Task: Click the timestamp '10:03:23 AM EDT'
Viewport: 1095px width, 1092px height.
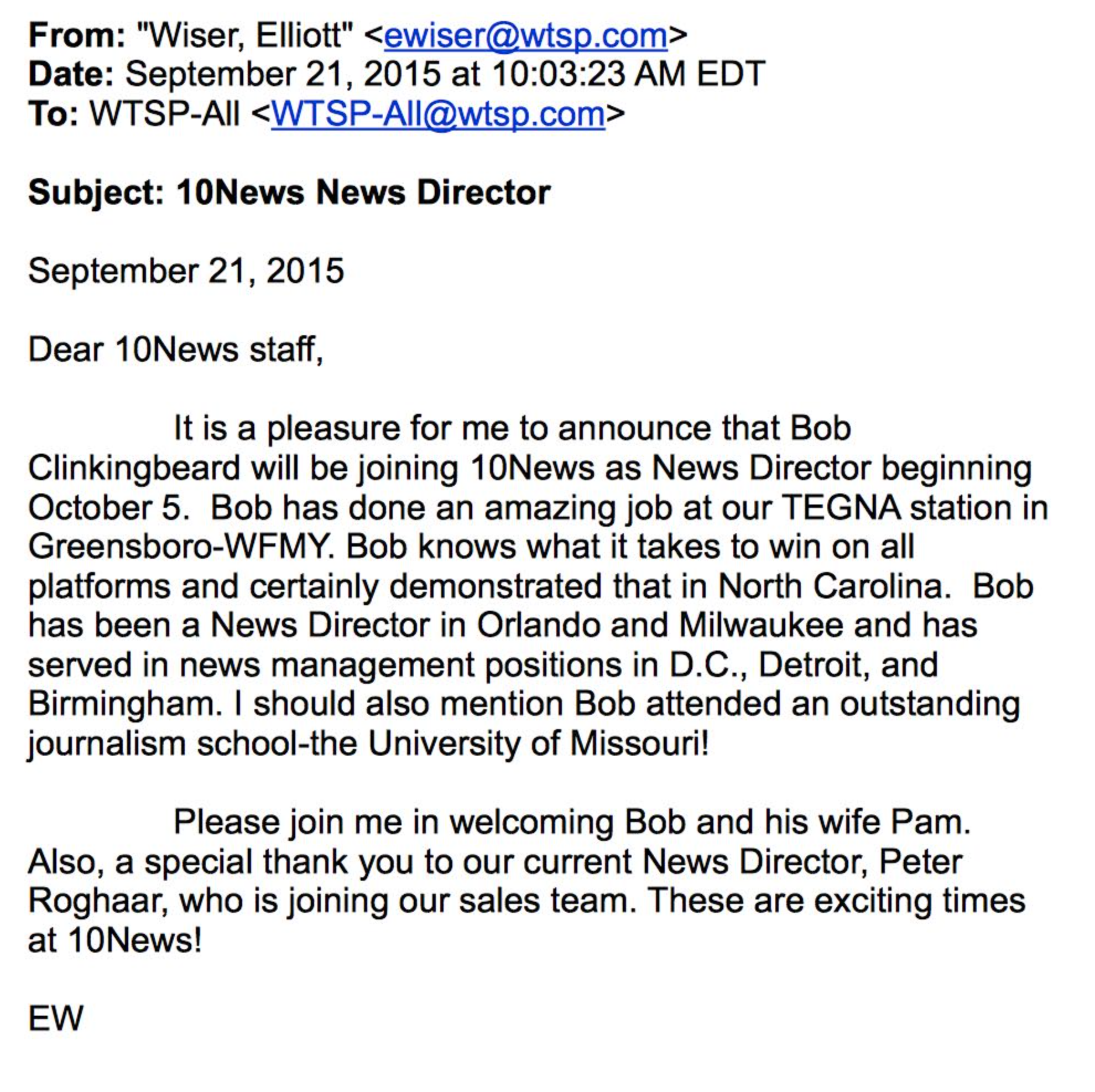Action: coord(629,74)
